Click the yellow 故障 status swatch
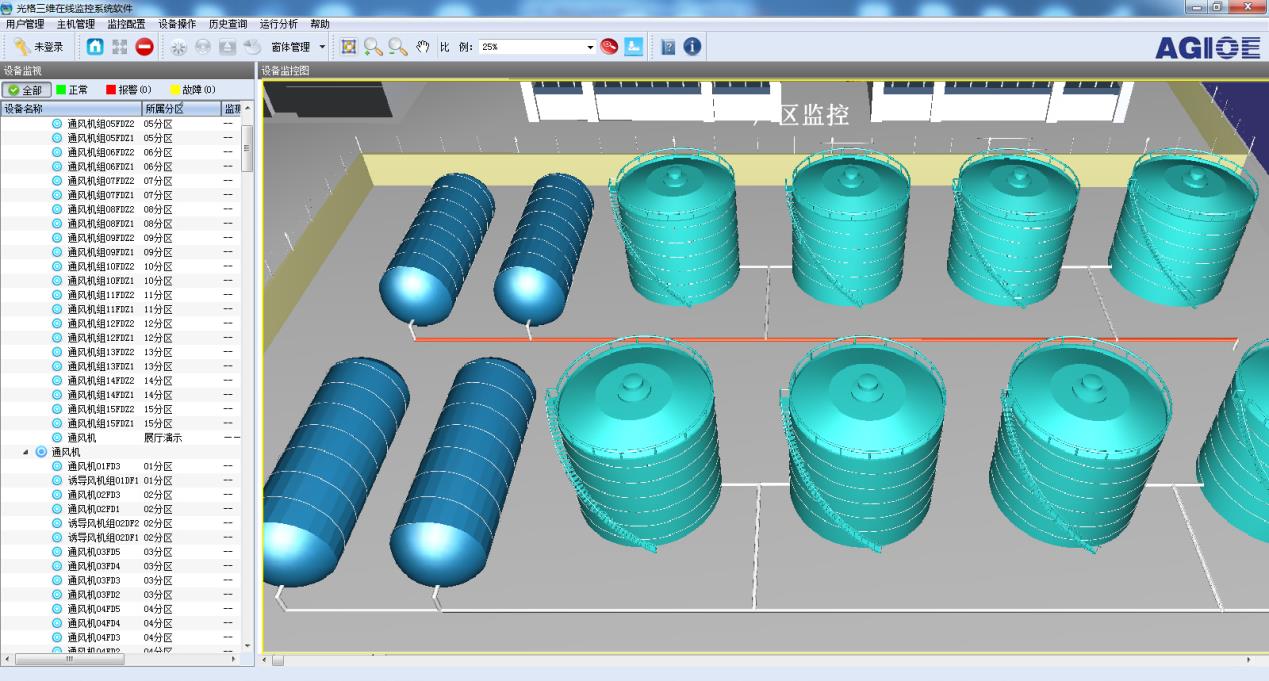This screenshot has width=1269, height=681. 175,90
